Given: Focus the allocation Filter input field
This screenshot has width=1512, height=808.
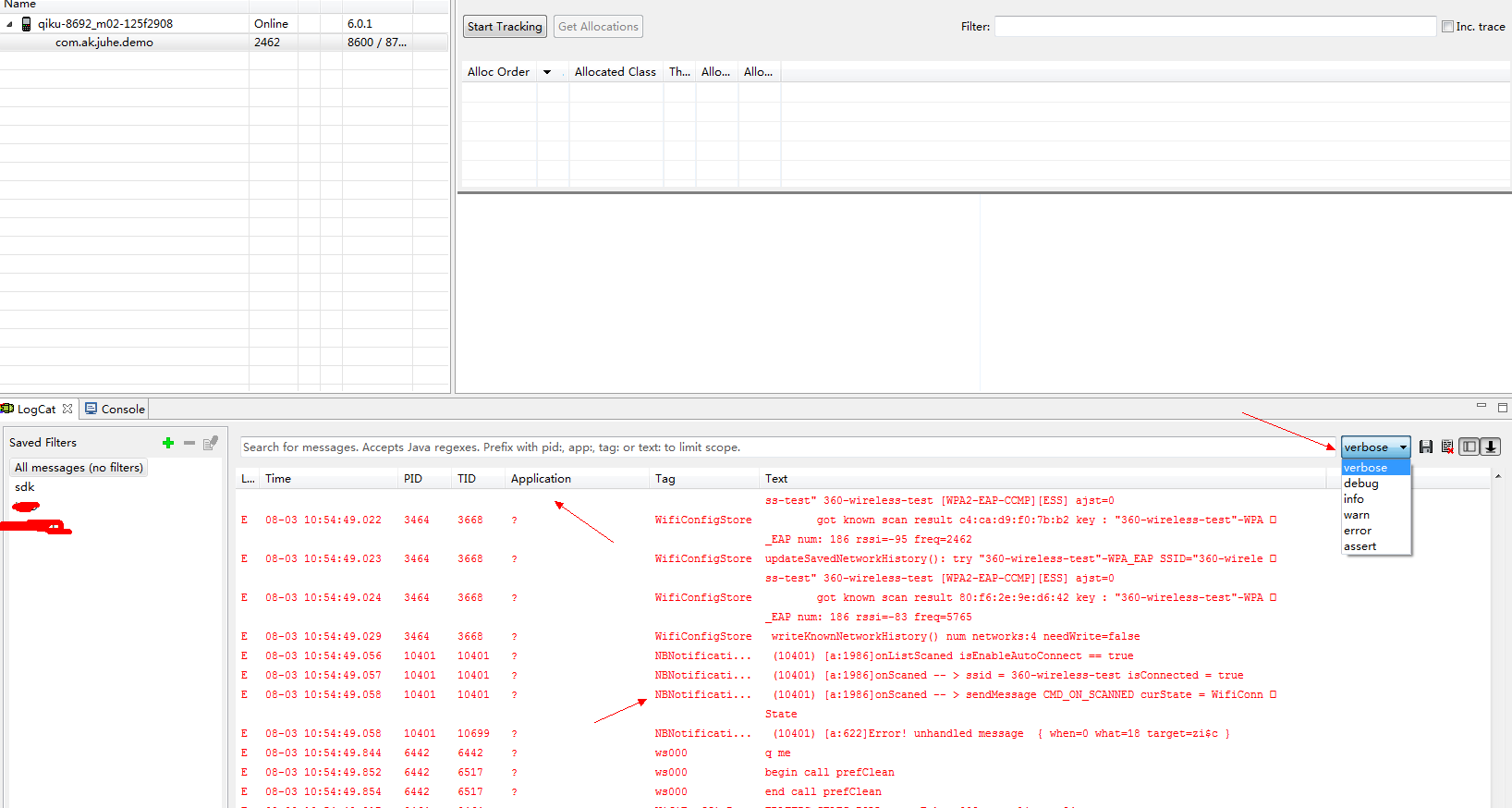Looking at the screenshot, I should point(1215,27).
